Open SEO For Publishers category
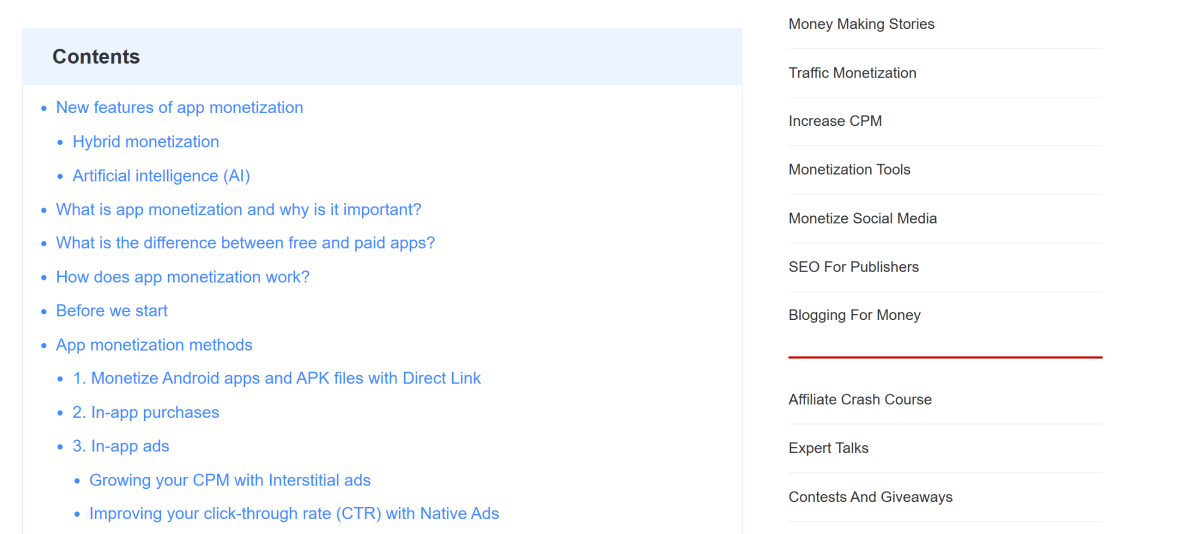Viewport: 1200px width, 534px height. point(853,267)
